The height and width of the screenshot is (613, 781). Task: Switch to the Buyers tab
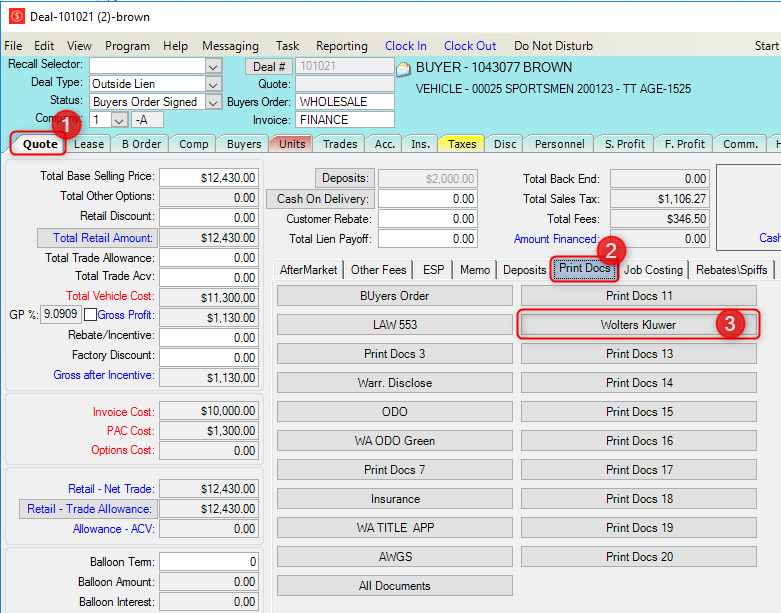coord(244,144)
